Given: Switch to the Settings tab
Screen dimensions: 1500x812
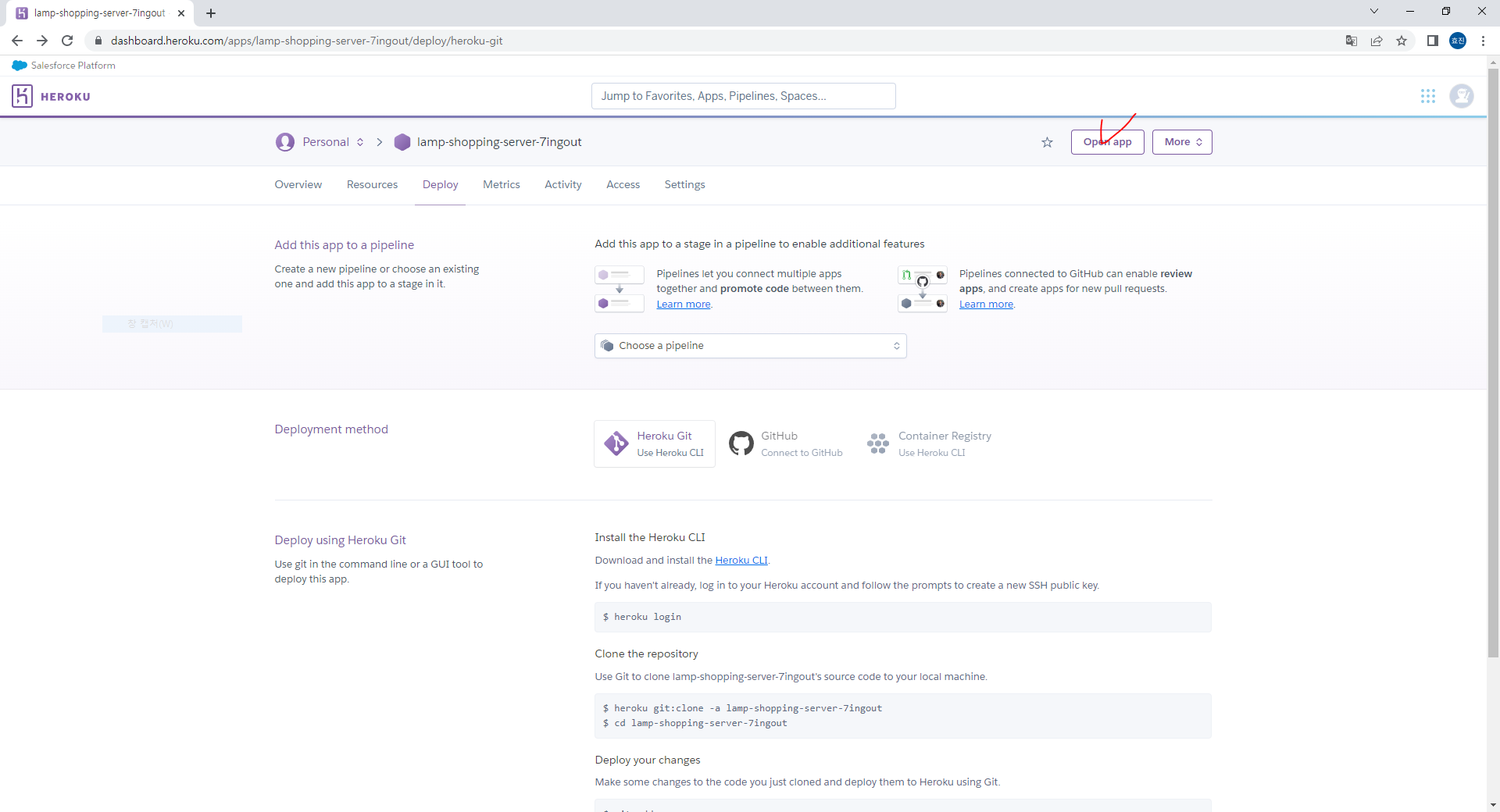Looking at the screenshot, I should click(x=684, y=184).
